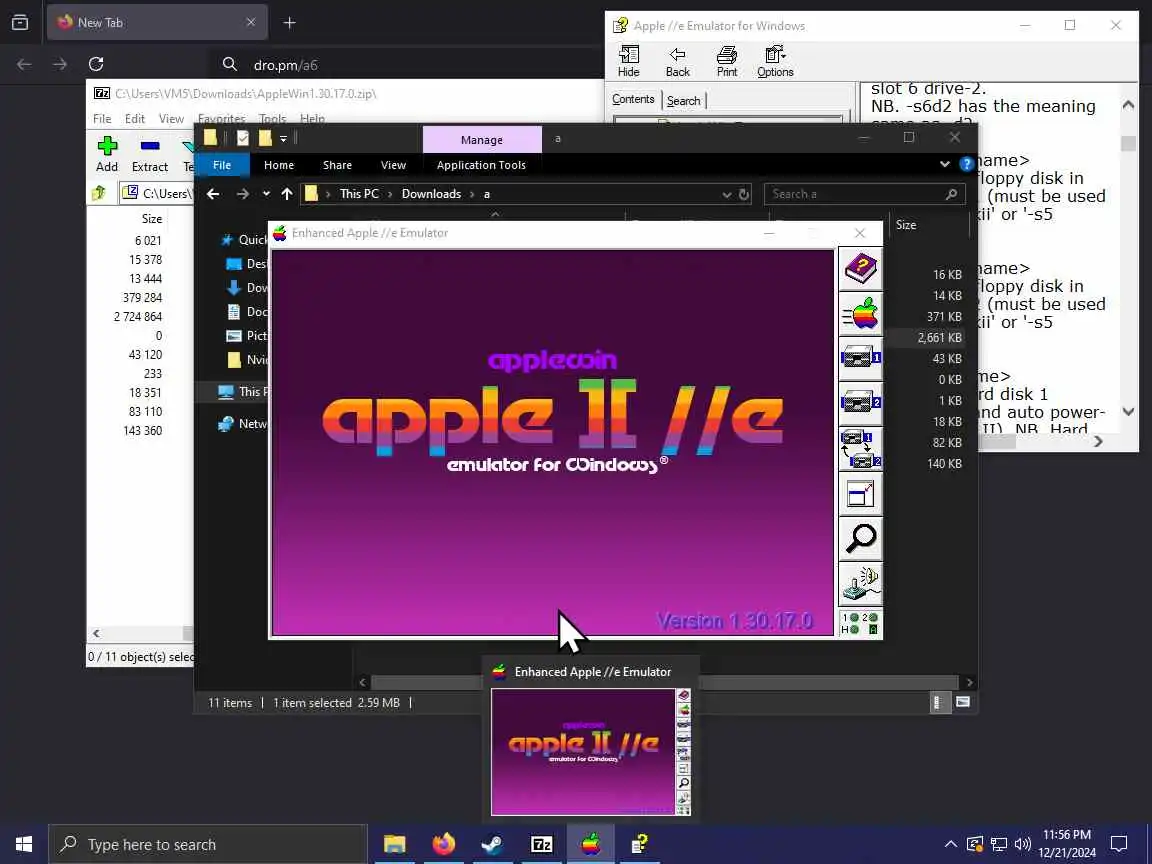Open Edit menu in 7-Zip
Viewport: 1152px width, 864px height.
[134, 118]
